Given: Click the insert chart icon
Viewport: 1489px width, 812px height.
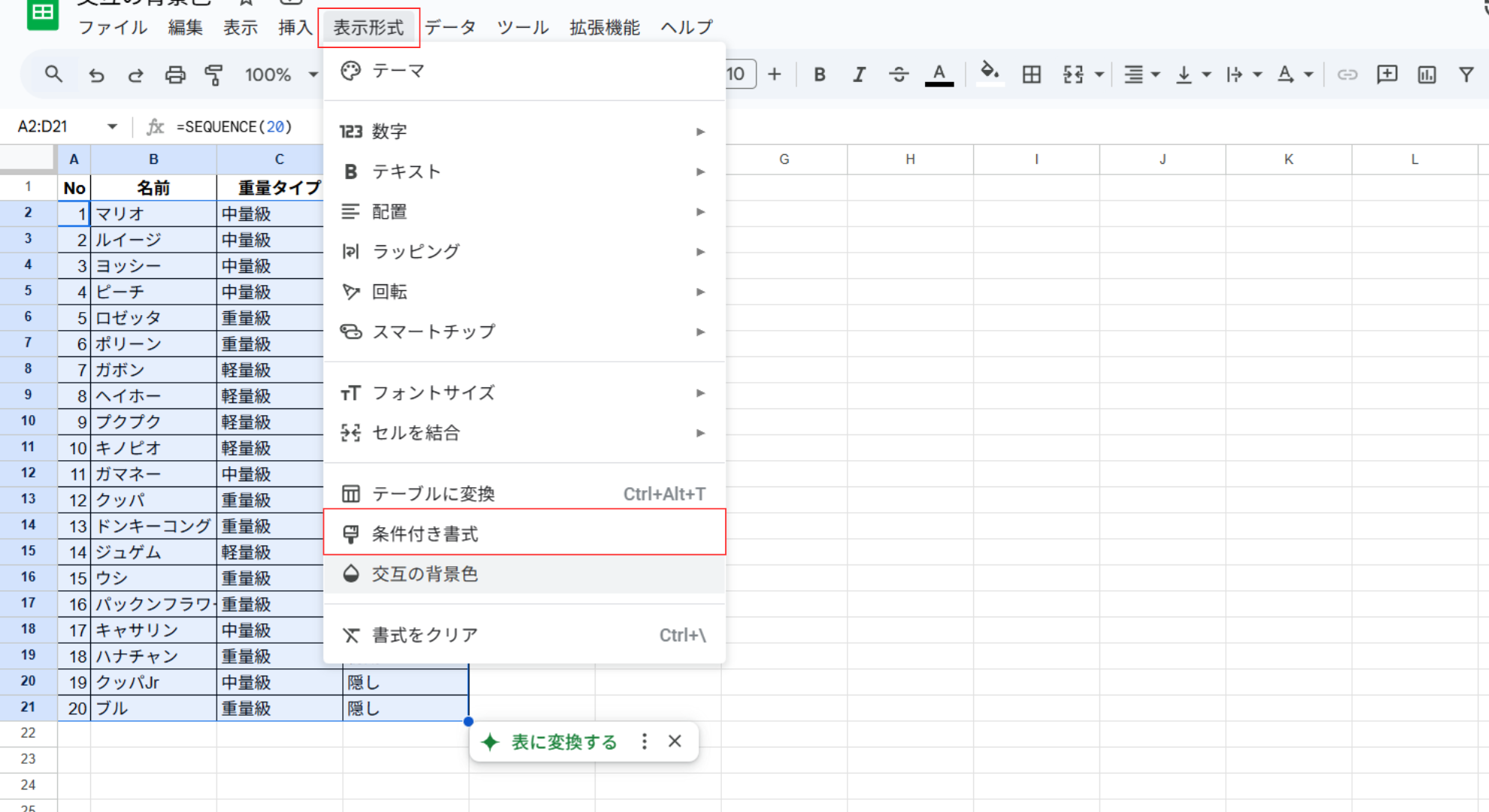Looking at the screenshot, I should click(x=1427, y=74).
